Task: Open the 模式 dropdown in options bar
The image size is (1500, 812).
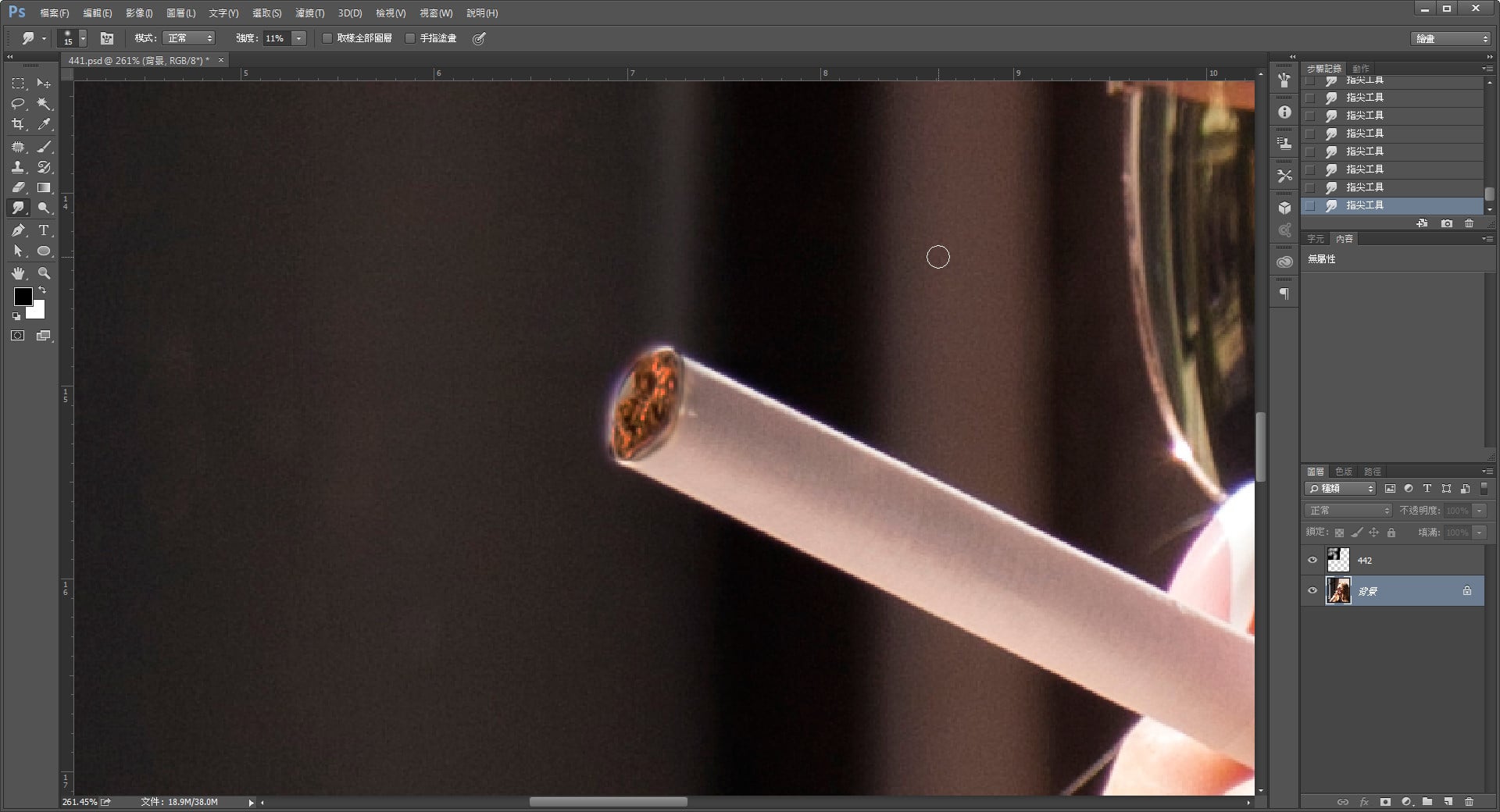Action: click(188, 38)
